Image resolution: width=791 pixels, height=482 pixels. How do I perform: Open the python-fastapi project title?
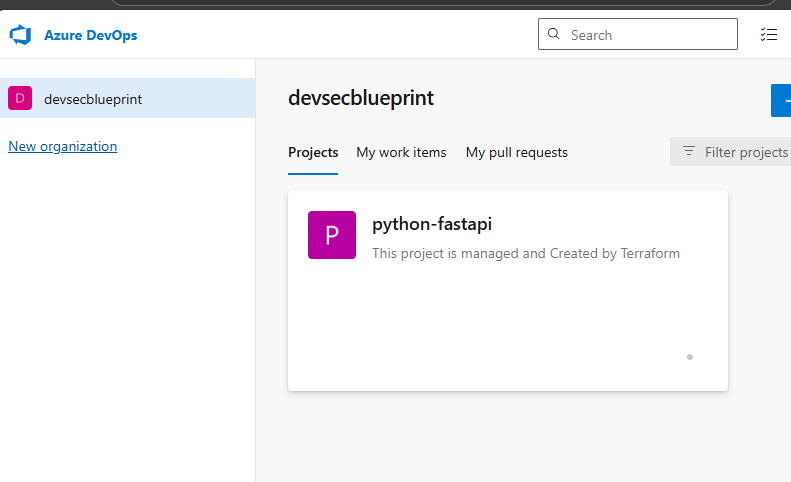tap(431, 224)
